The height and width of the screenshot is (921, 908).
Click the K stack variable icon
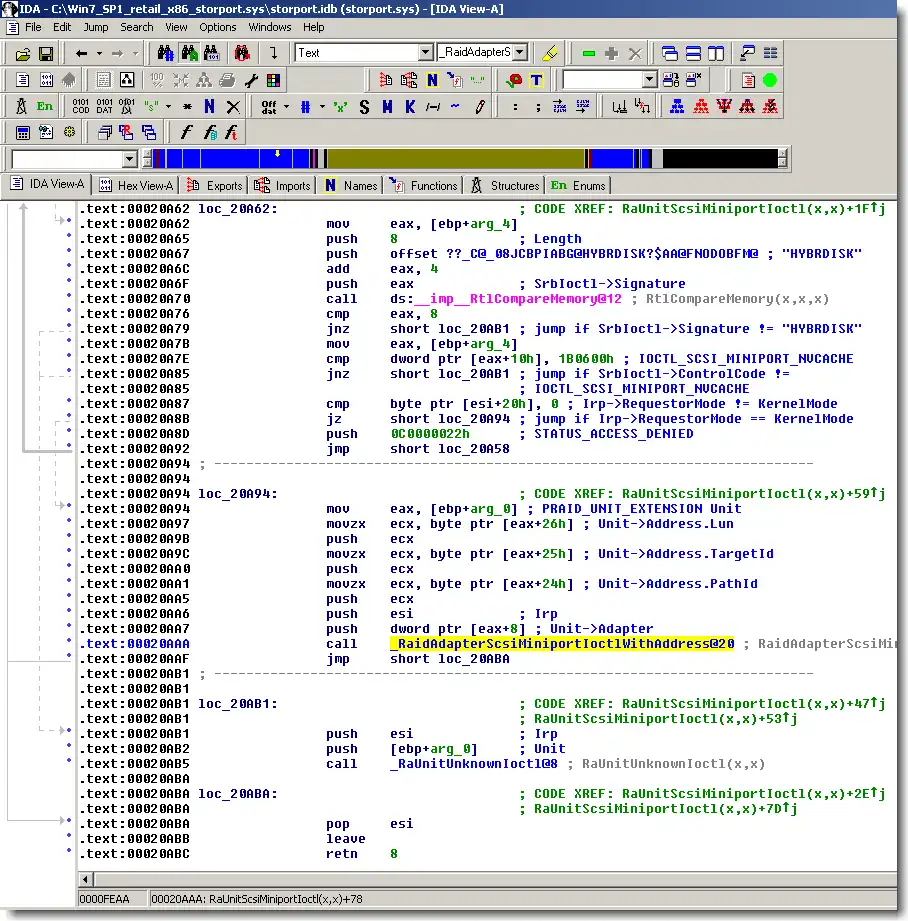pos(410,107)
